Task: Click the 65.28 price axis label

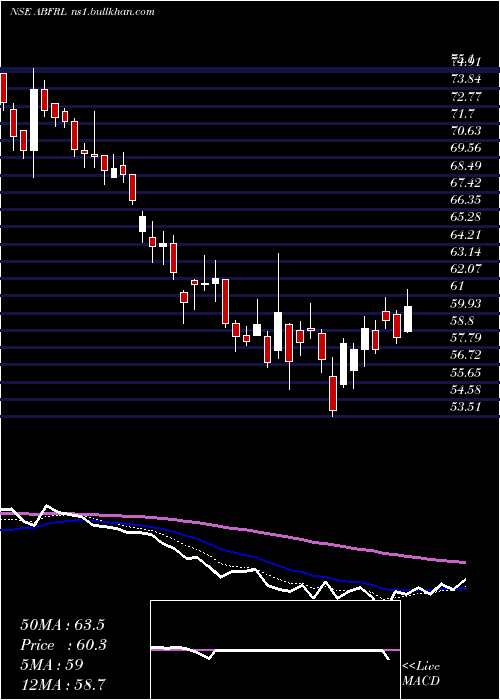Action: pos(466,217)
